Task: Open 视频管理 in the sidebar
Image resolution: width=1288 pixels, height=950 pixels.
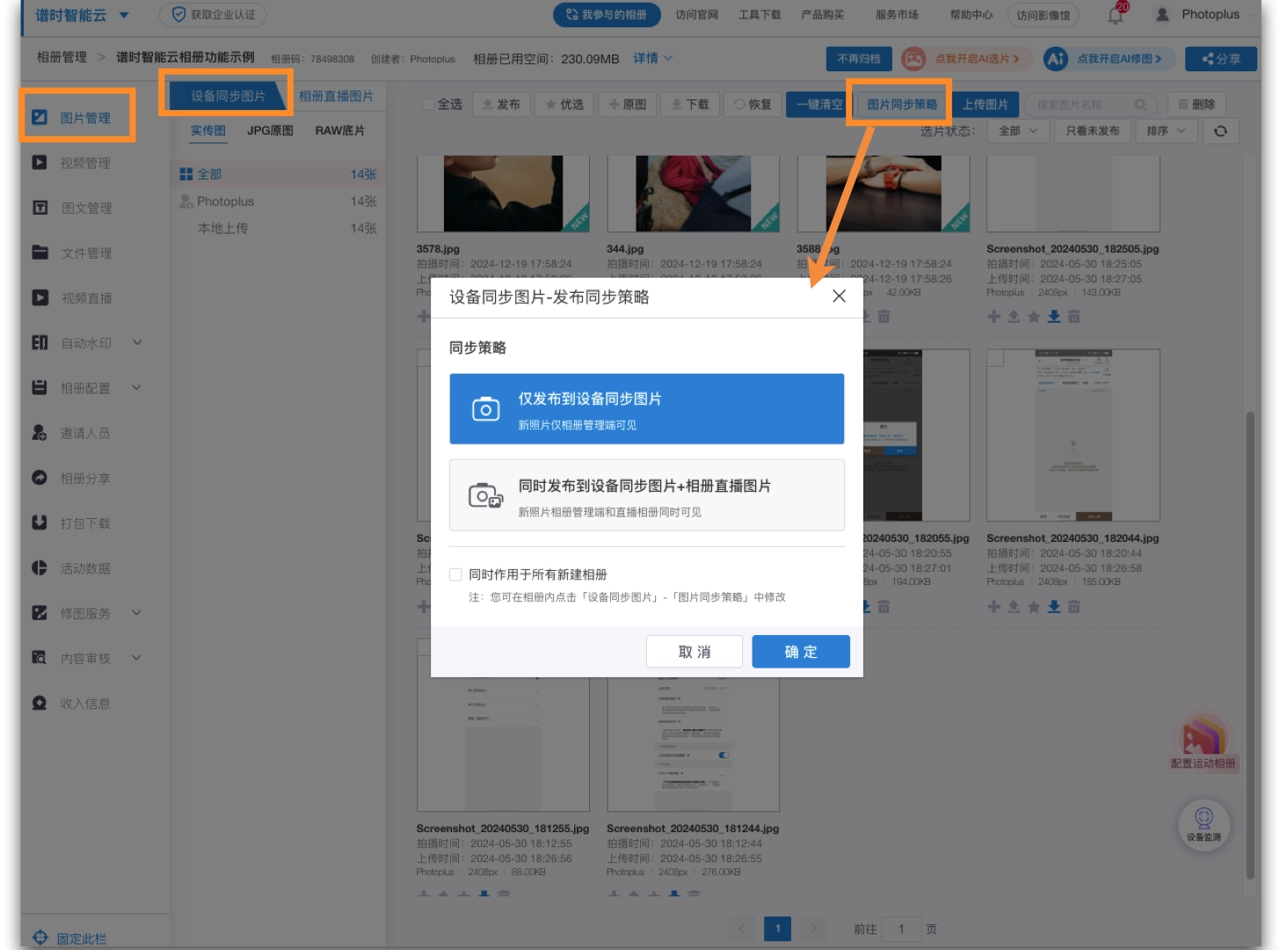Action: click(x=84, y=163)
